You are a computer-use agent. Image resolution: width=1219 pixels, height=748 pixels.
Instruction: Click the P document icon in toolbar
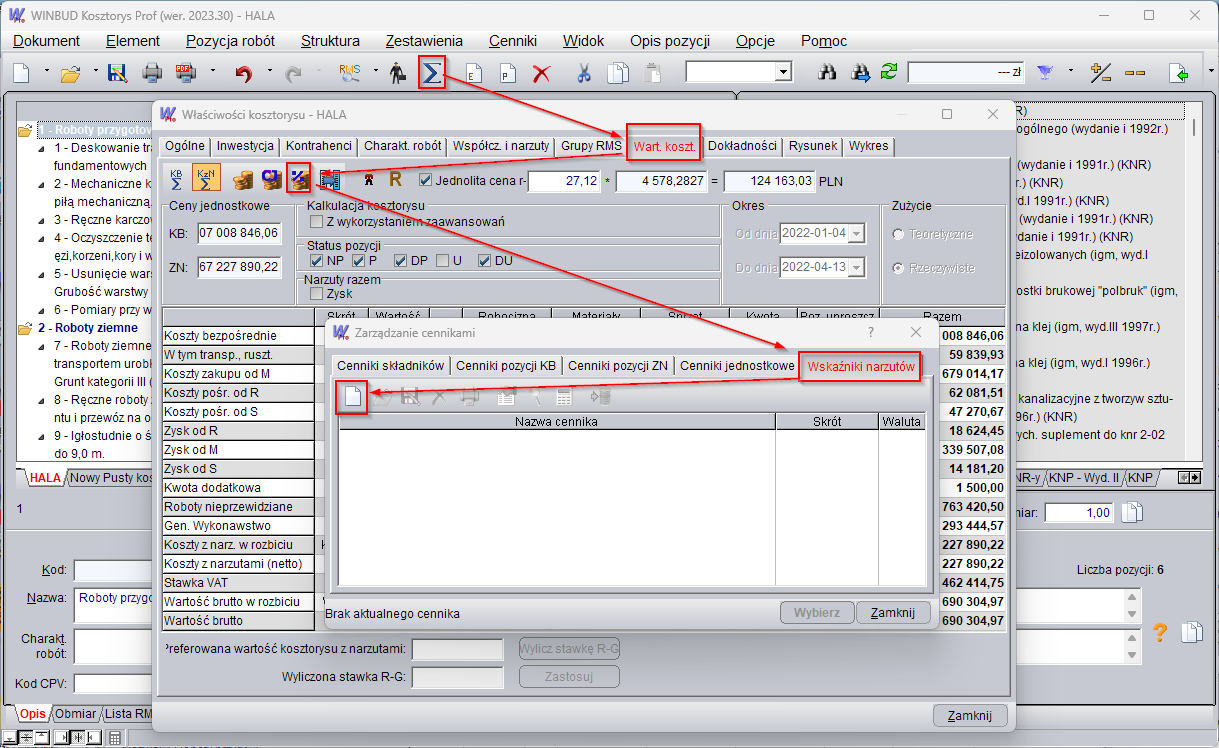click(507, 72)
